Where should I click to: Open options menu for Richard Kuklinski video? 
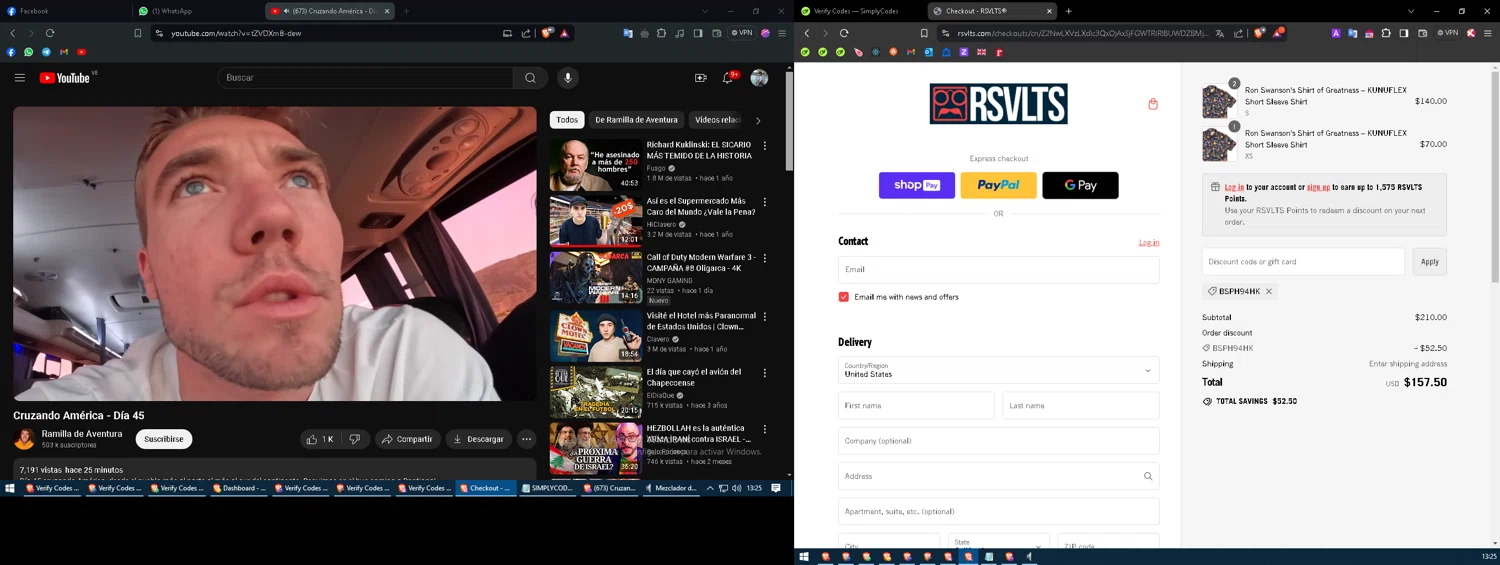(765, 146)
